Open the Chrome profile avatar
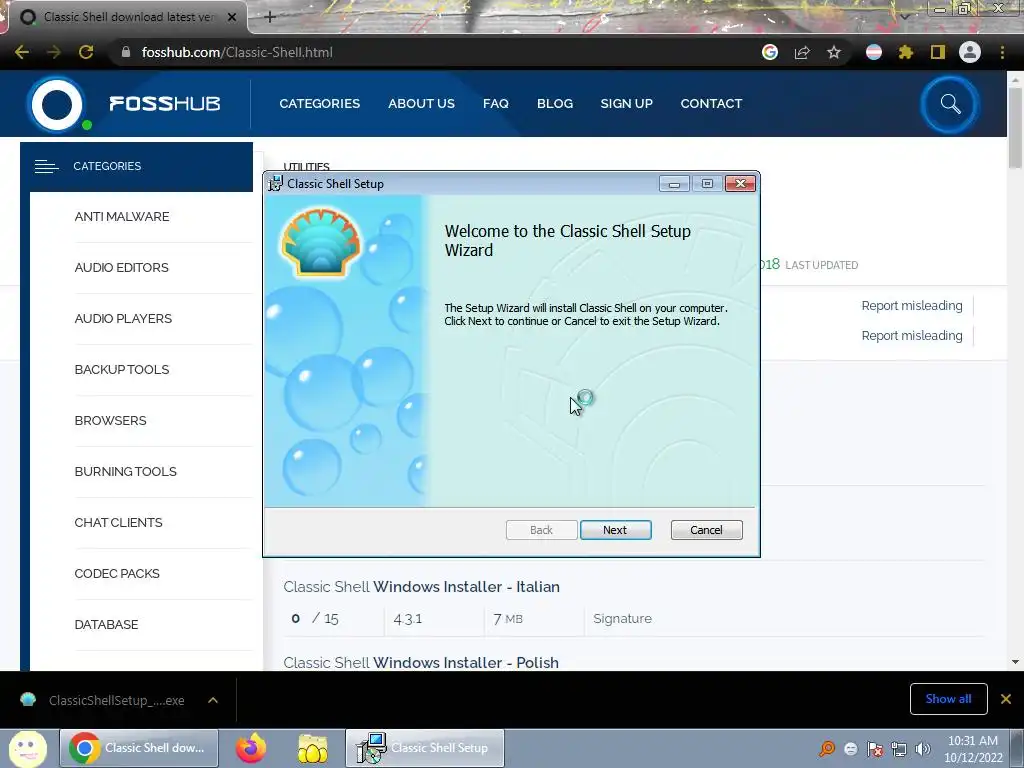This screenshot has width=1024, height=768. 970,52
